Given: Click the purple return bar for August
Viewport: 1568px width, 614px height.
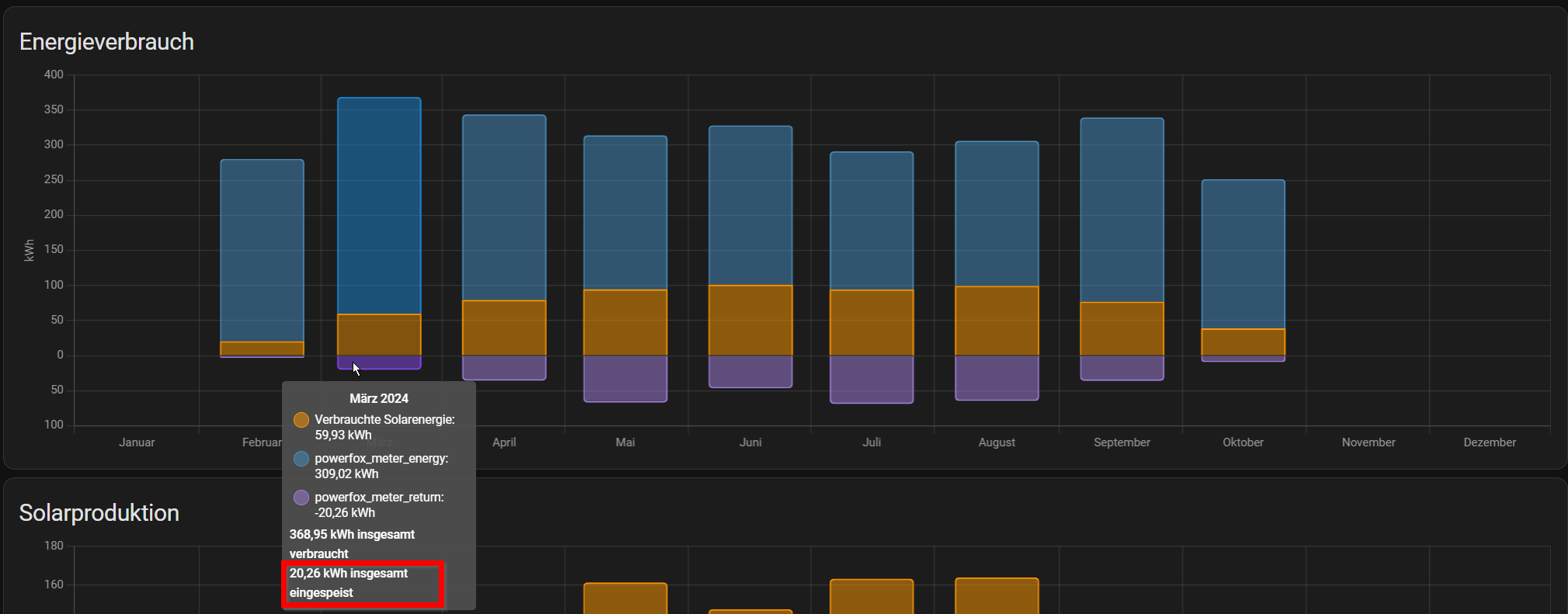Looking at the screenshot, I should pyautogui.click(x=996, y=378).
